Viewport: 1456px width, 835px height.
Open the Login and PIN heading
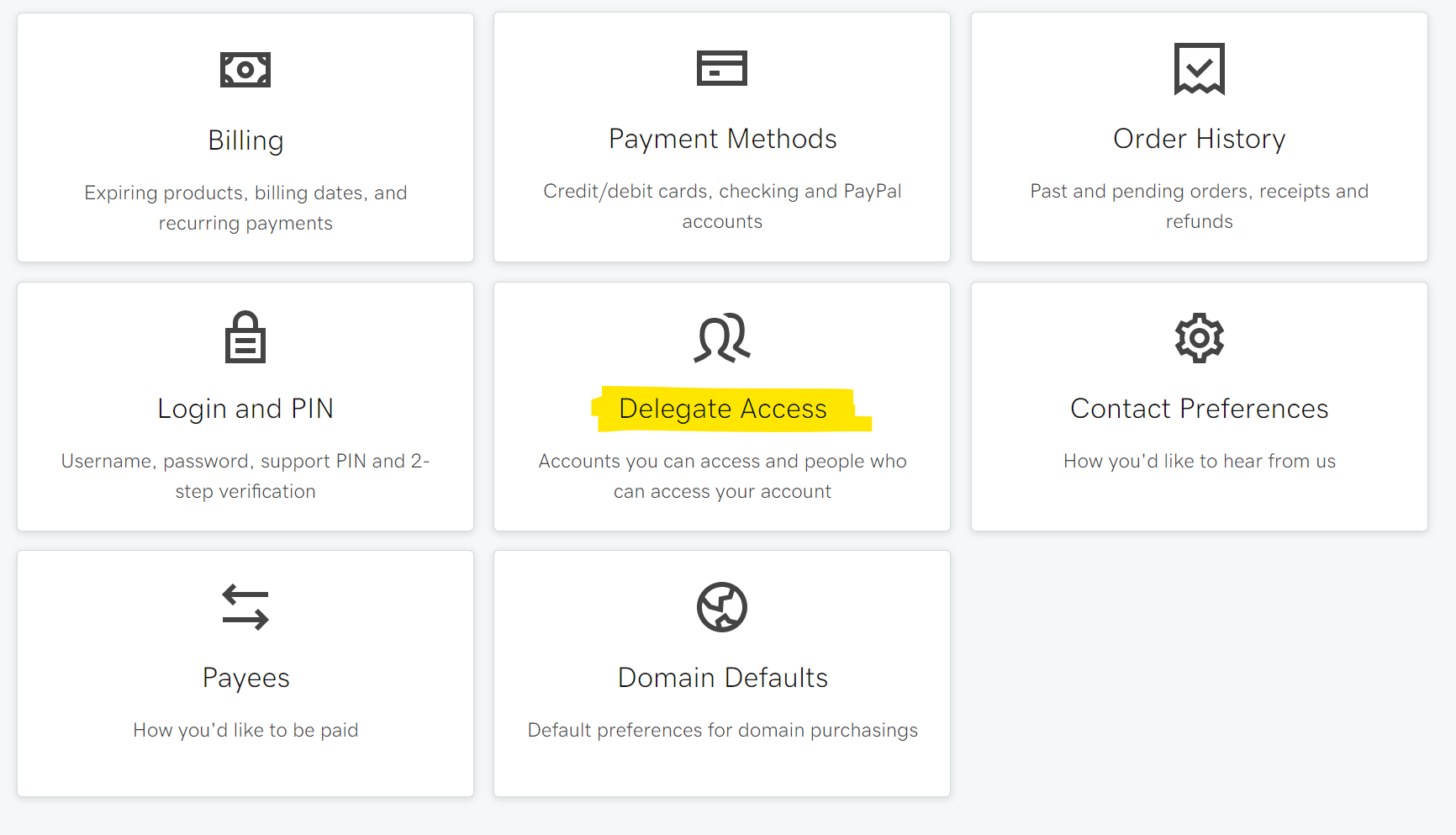click(245, 409)
